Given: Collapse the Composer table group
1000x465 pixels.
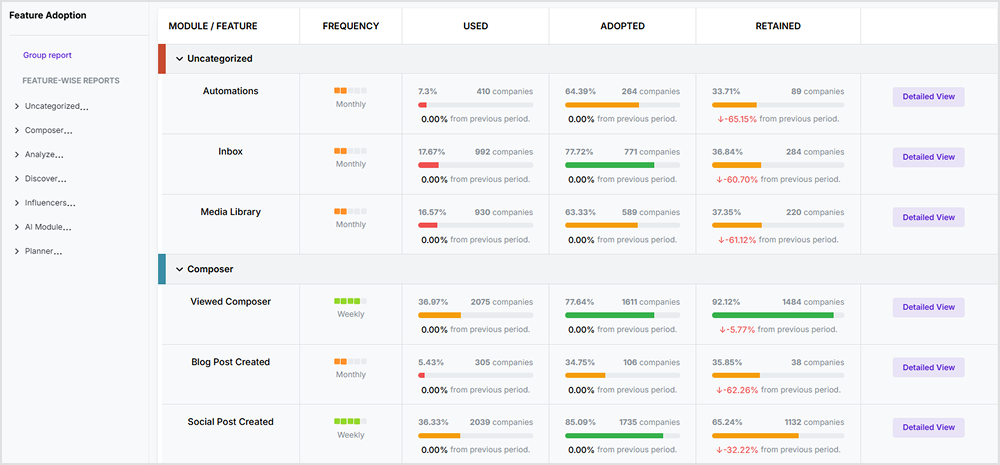Looking at the screenshot, I should (179, 269).
